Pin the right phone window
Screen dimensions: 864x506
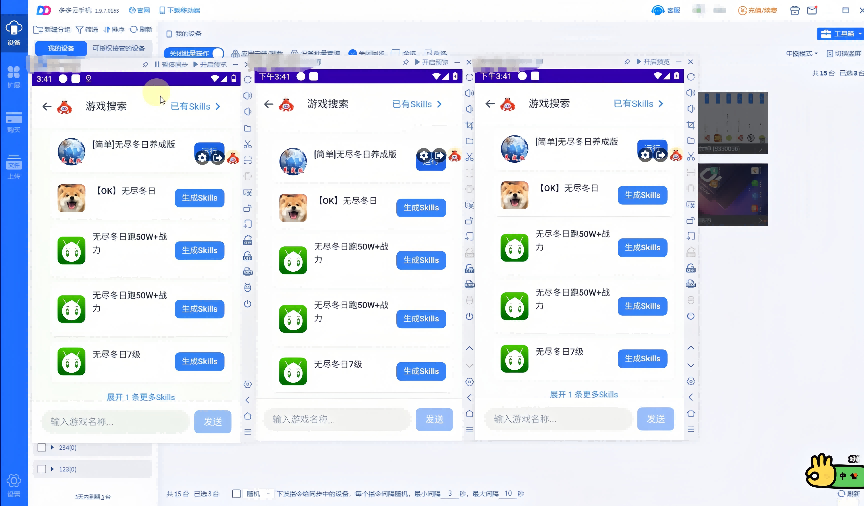(x=627, y=62)
